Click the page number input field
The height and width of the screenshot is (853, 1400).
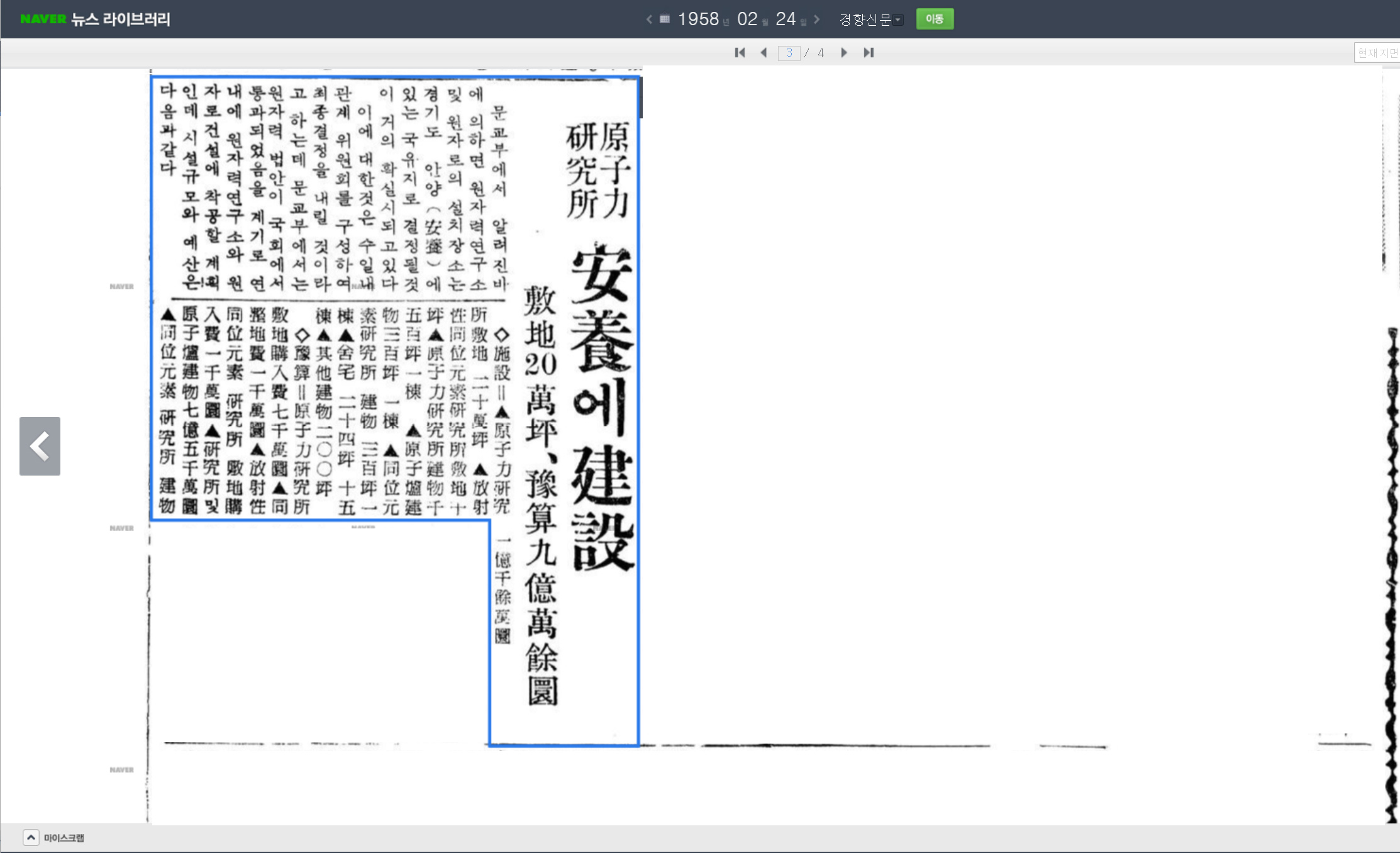click(x=789, y=53)
